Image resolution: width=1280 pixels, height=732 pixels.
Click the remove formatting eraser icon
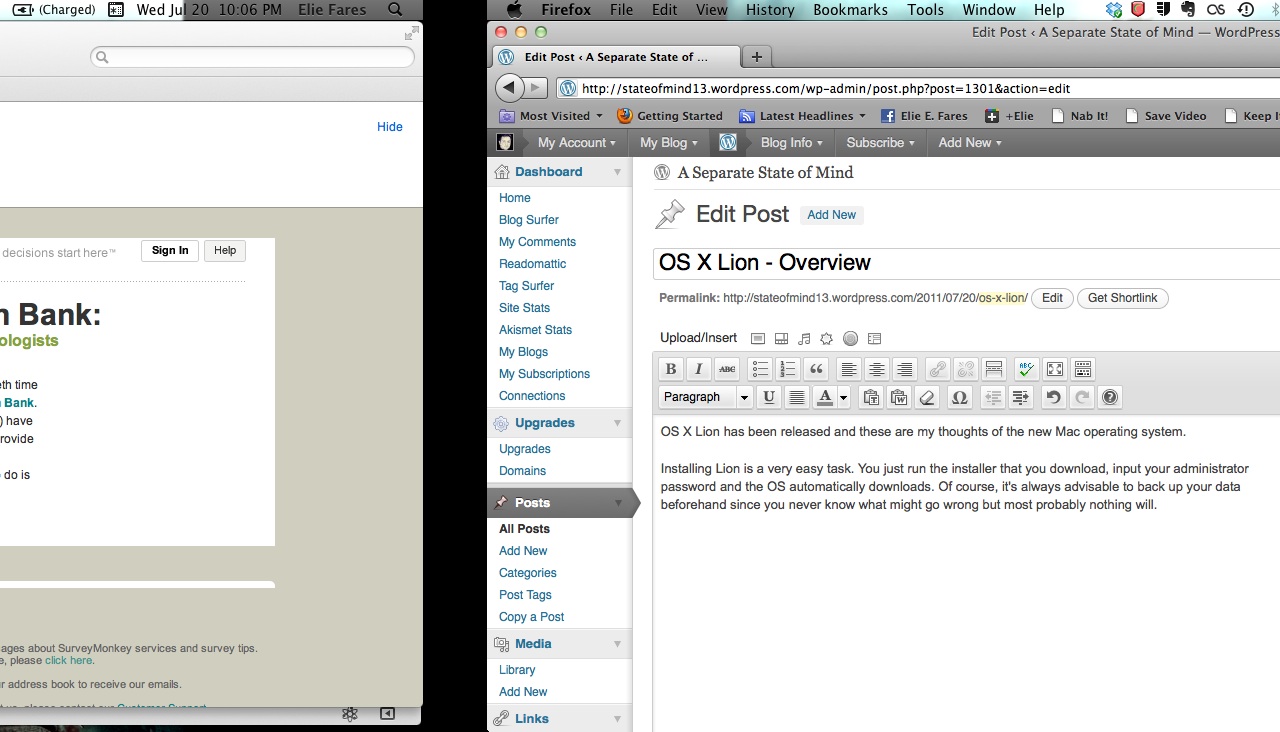927,397
